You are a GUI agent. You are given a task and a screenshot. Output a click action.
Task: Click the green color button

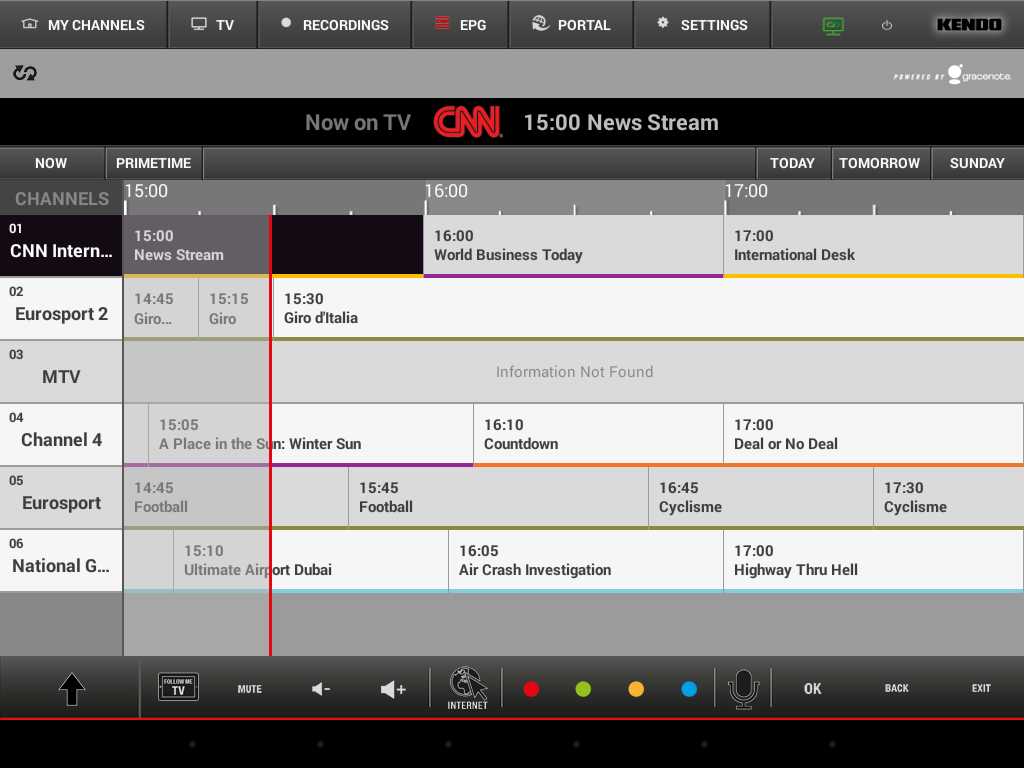(x=583, y=689)
